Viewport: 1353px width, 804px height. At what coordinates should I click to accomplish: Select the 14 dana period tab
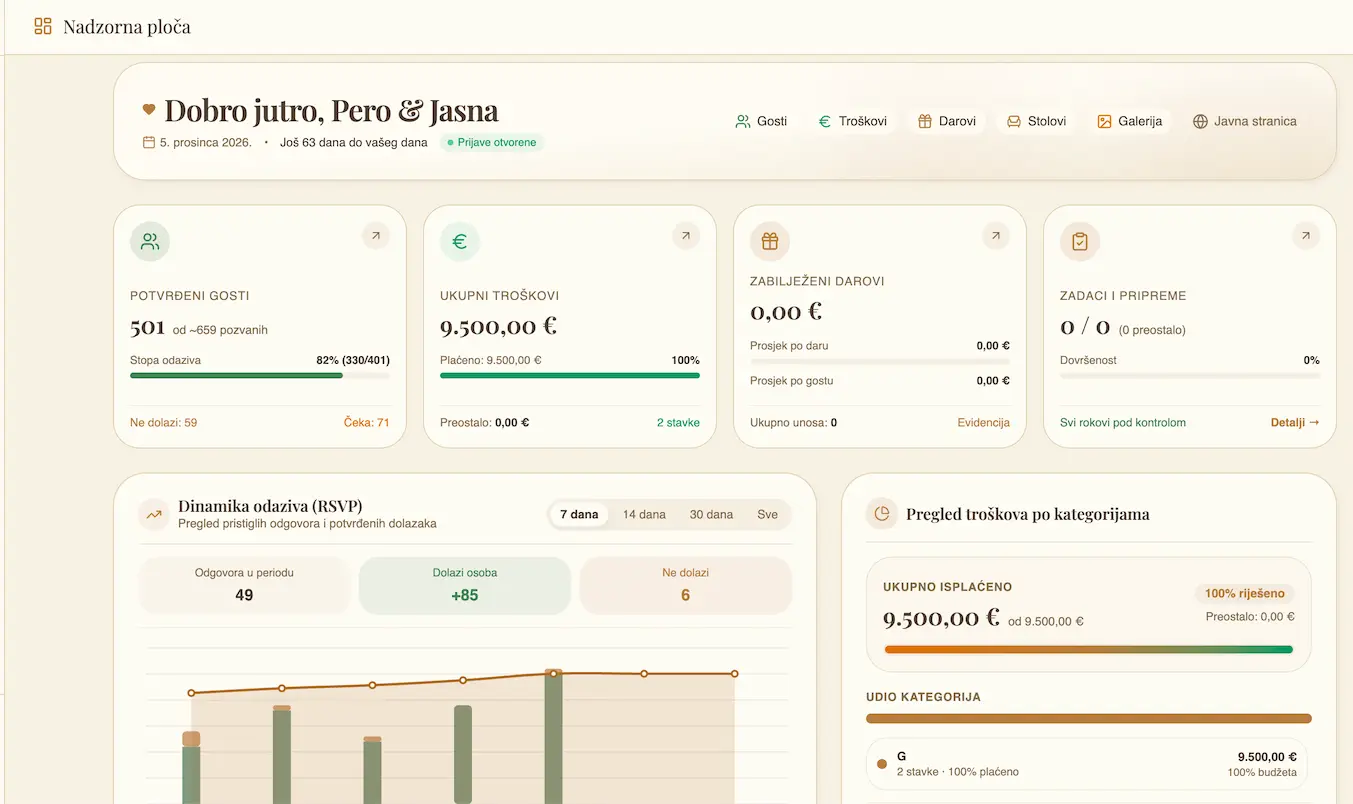coord(644,515)
